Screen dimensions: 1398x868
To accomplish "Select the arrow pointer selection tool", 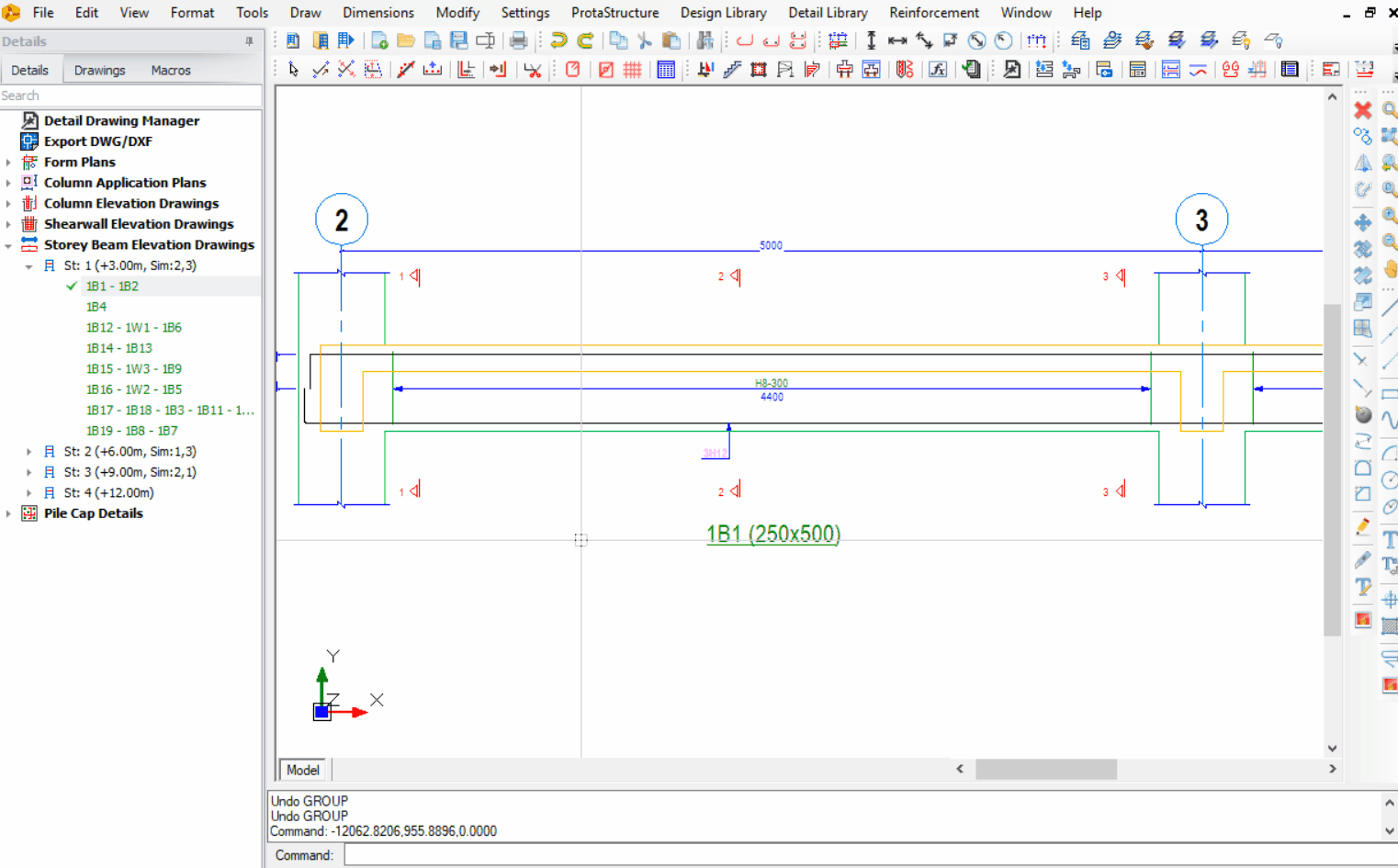I will [293, 70].
